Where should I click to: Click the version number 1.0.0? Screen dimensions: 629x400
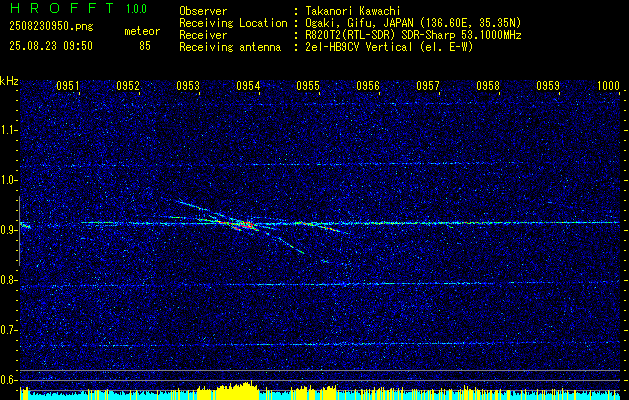[x=136, y=9]
